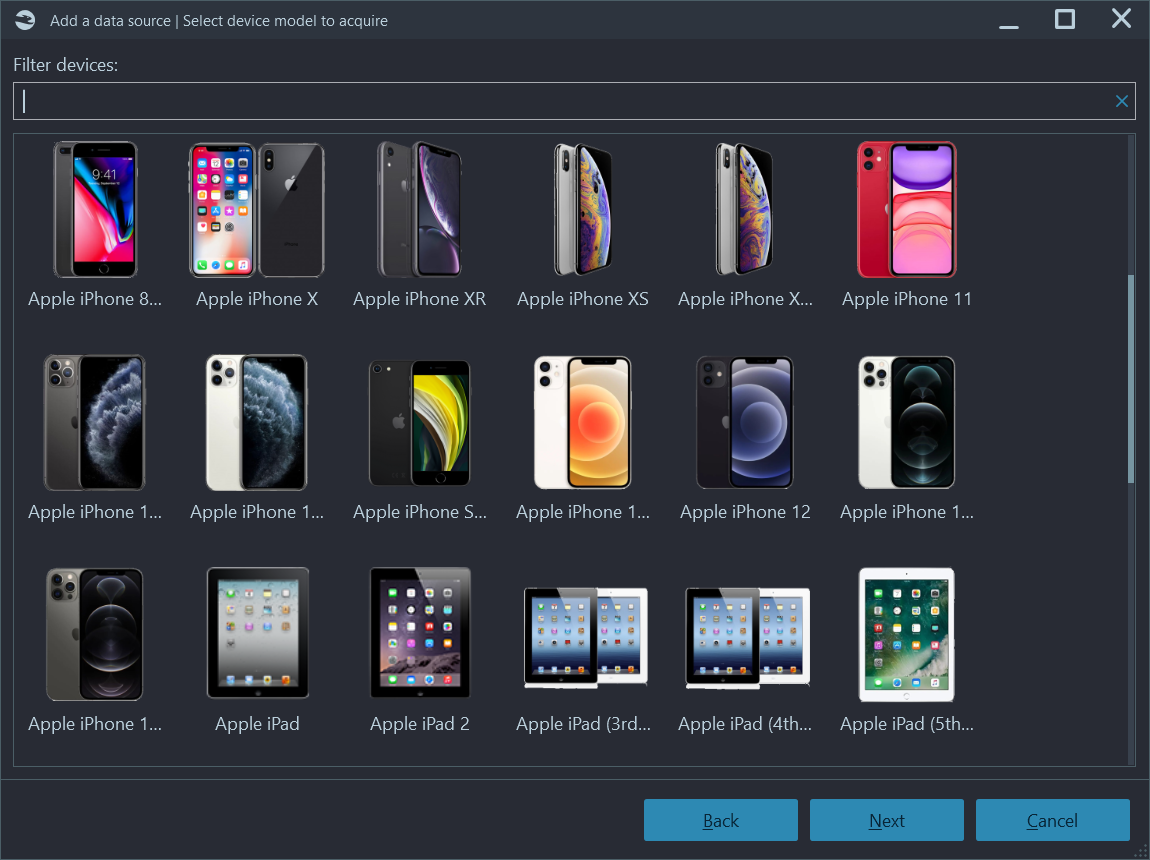Screen dimensions: 1150x860
Task: Select white triple-camera iPhone with cloud wallpaper
Action: click(257, 438)
